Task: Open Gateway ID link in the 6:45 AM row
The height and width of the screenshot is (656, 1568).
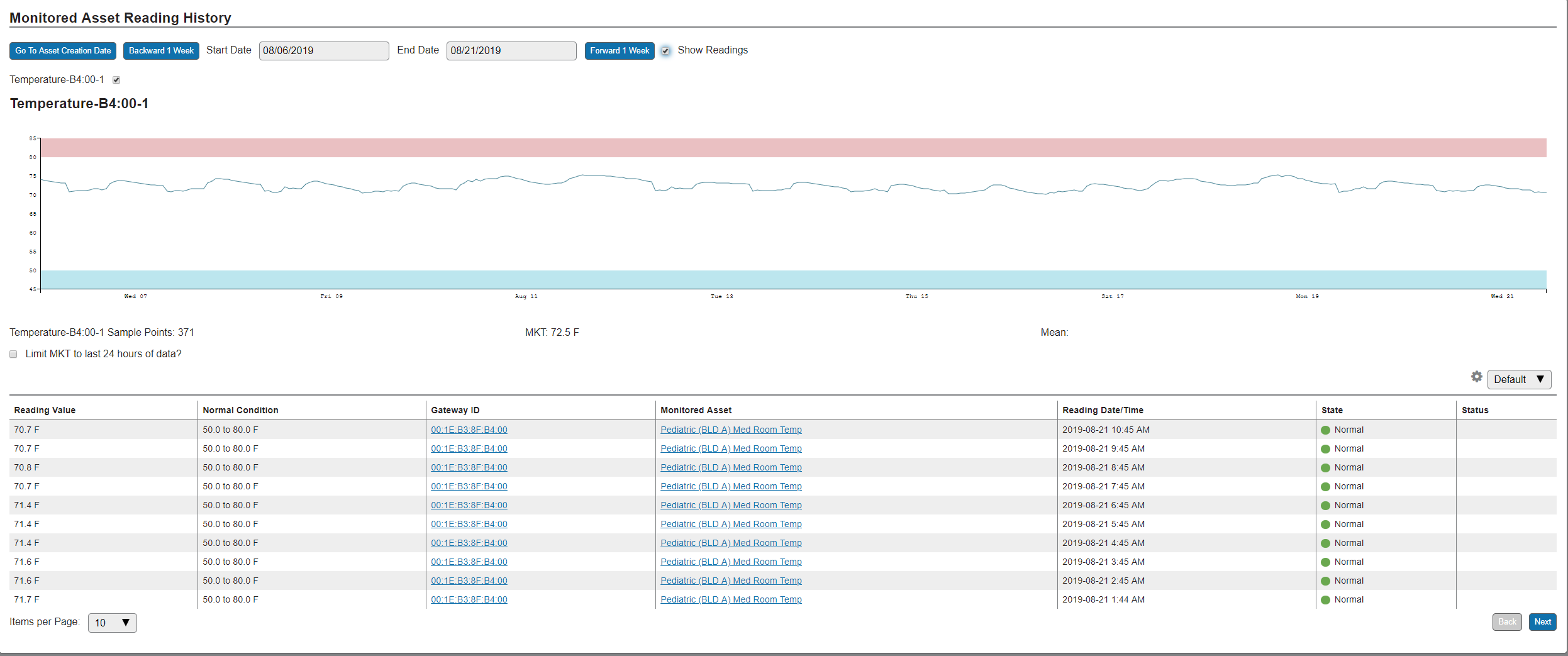Action: click(469, 505)
